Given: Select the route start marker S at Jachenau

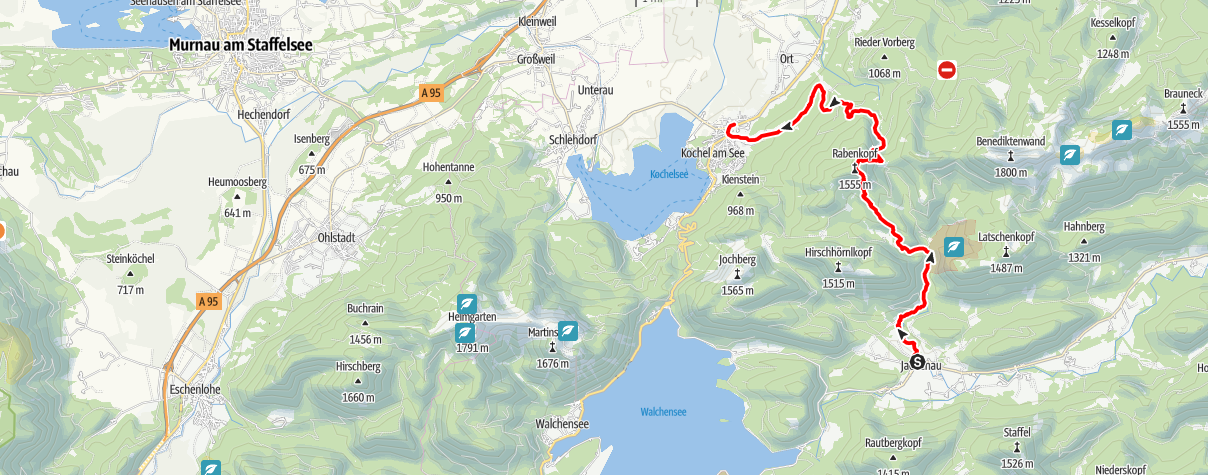Looking at the screenshot, I should click(918, 364).
